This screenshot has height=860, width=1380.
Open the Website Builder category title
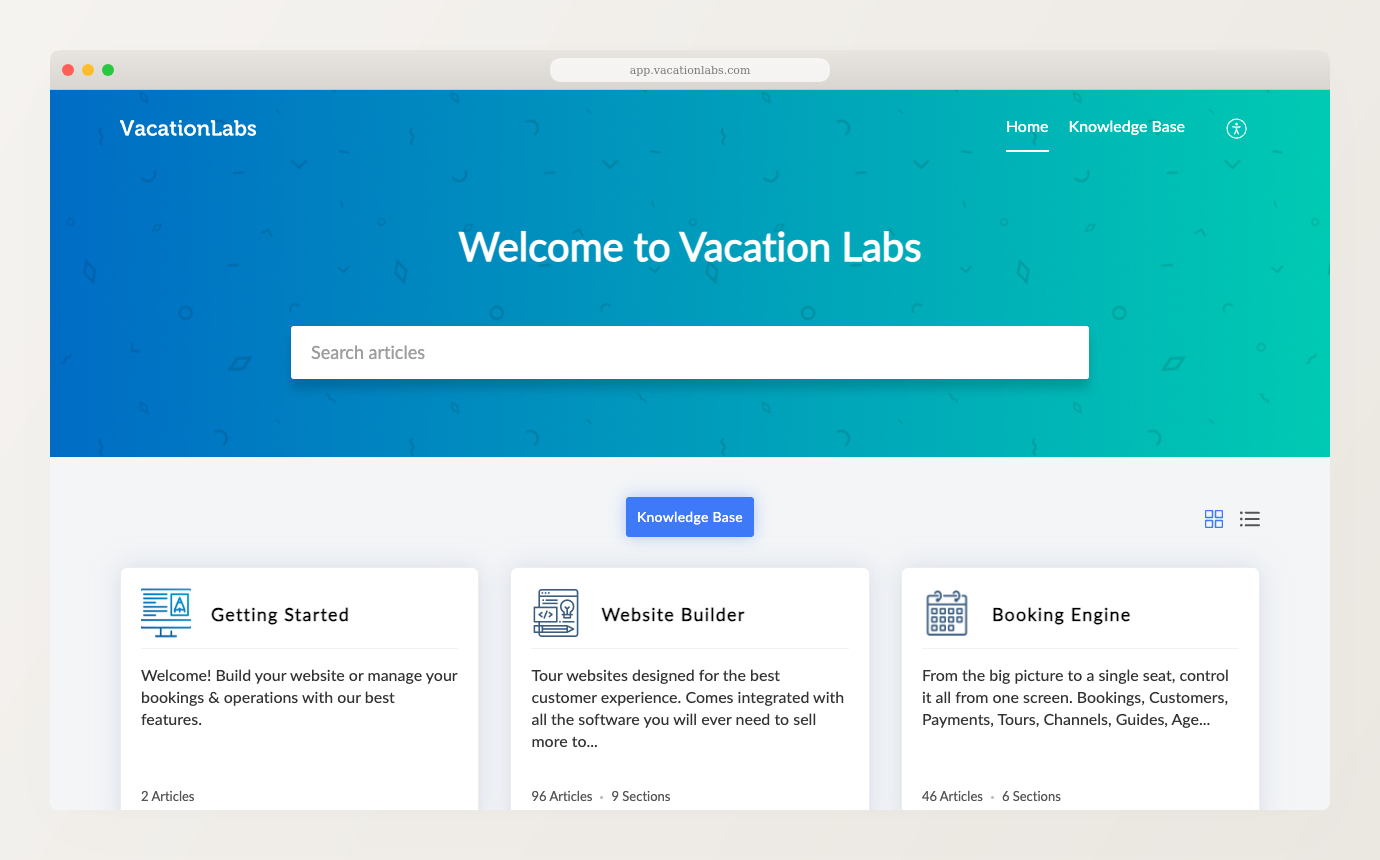point(673,615)
